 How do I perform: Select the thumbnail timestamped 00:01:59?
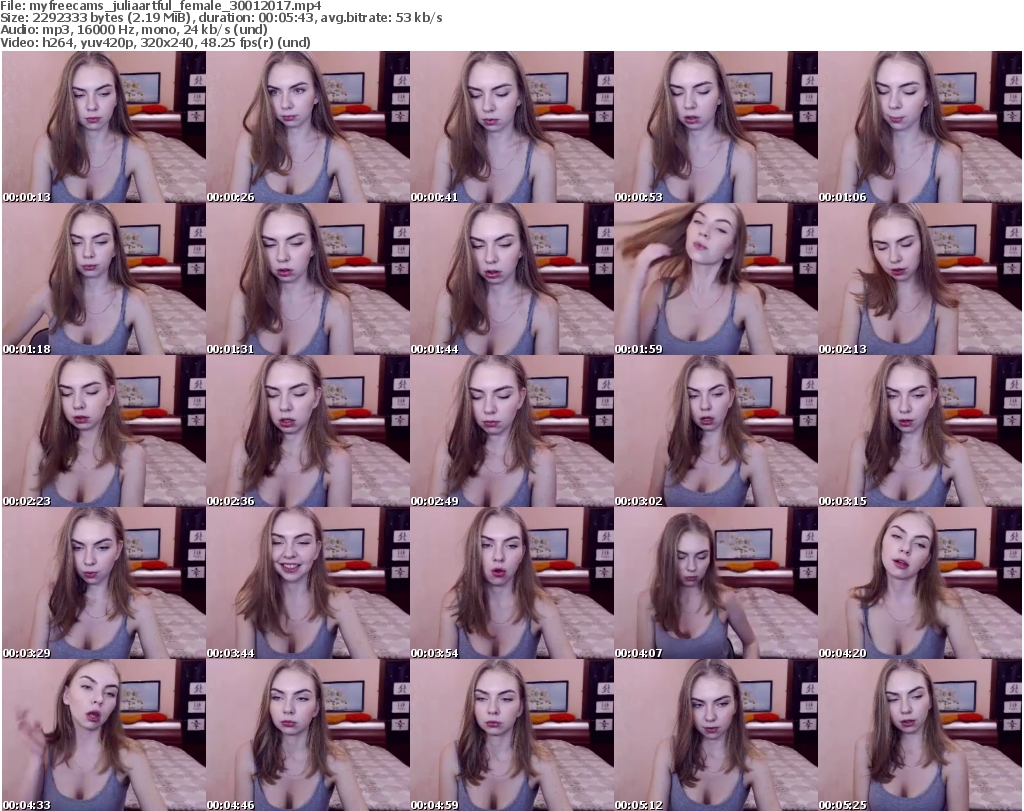(x=716, y=279)
